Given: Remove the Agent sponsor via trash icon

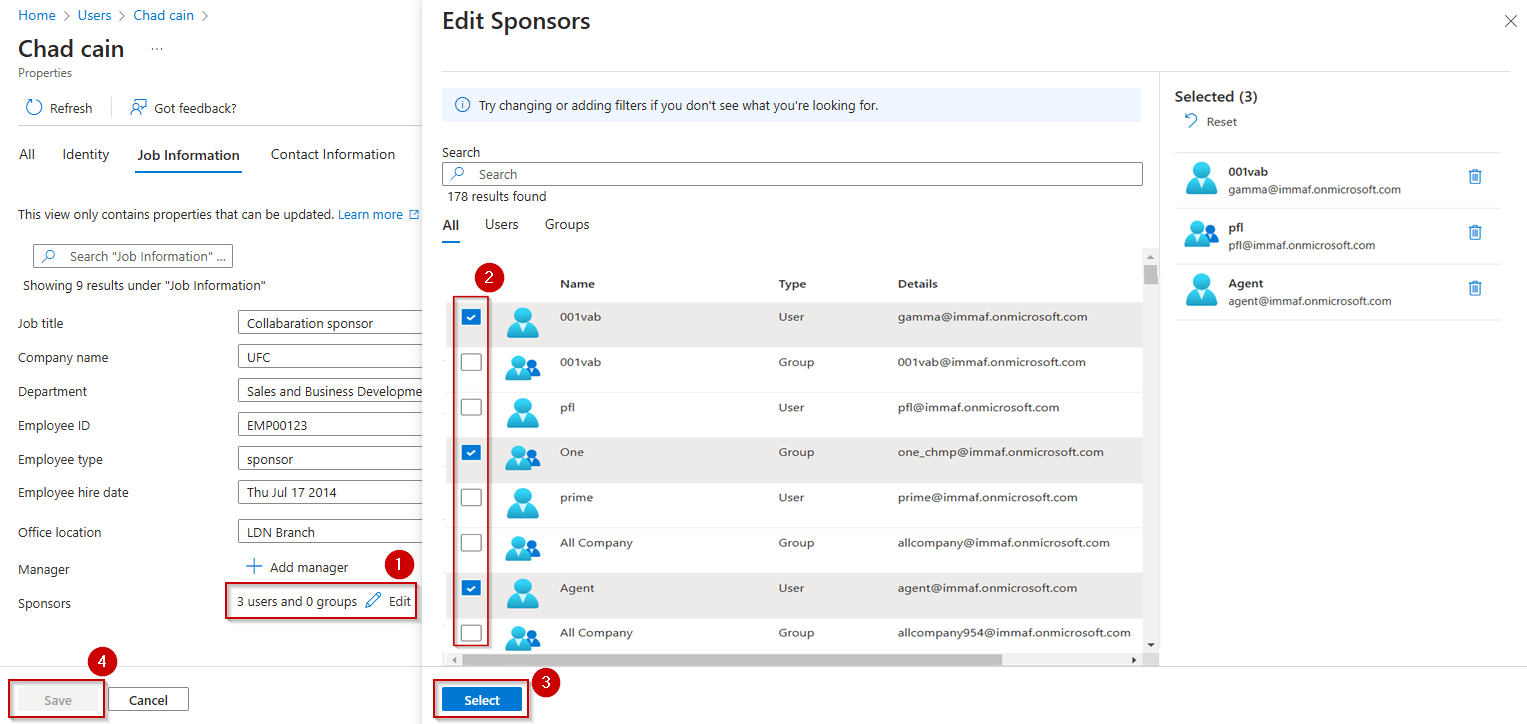Looking at the screenshot, I should coord(1475,288).
